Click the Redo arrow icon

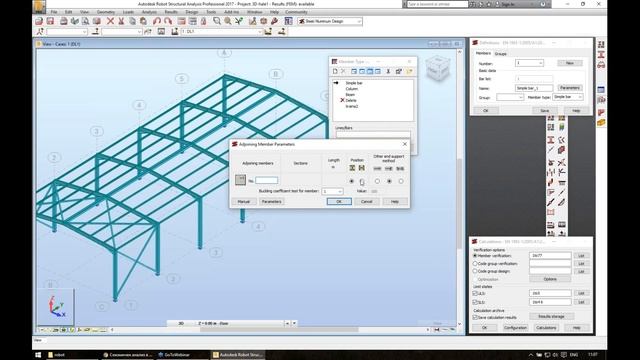[168, 21]
